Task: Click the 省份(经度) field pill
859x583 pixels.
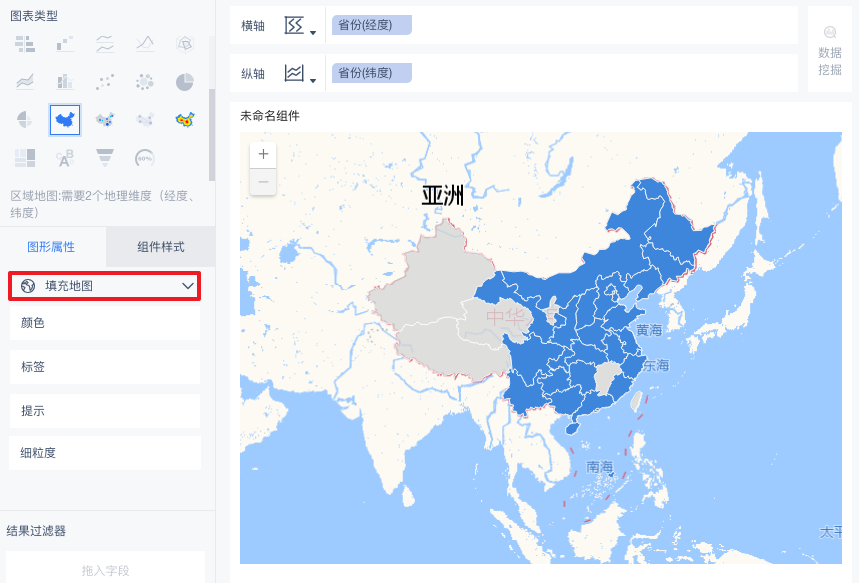Action: pyautogui.click(x=371, y=25)
